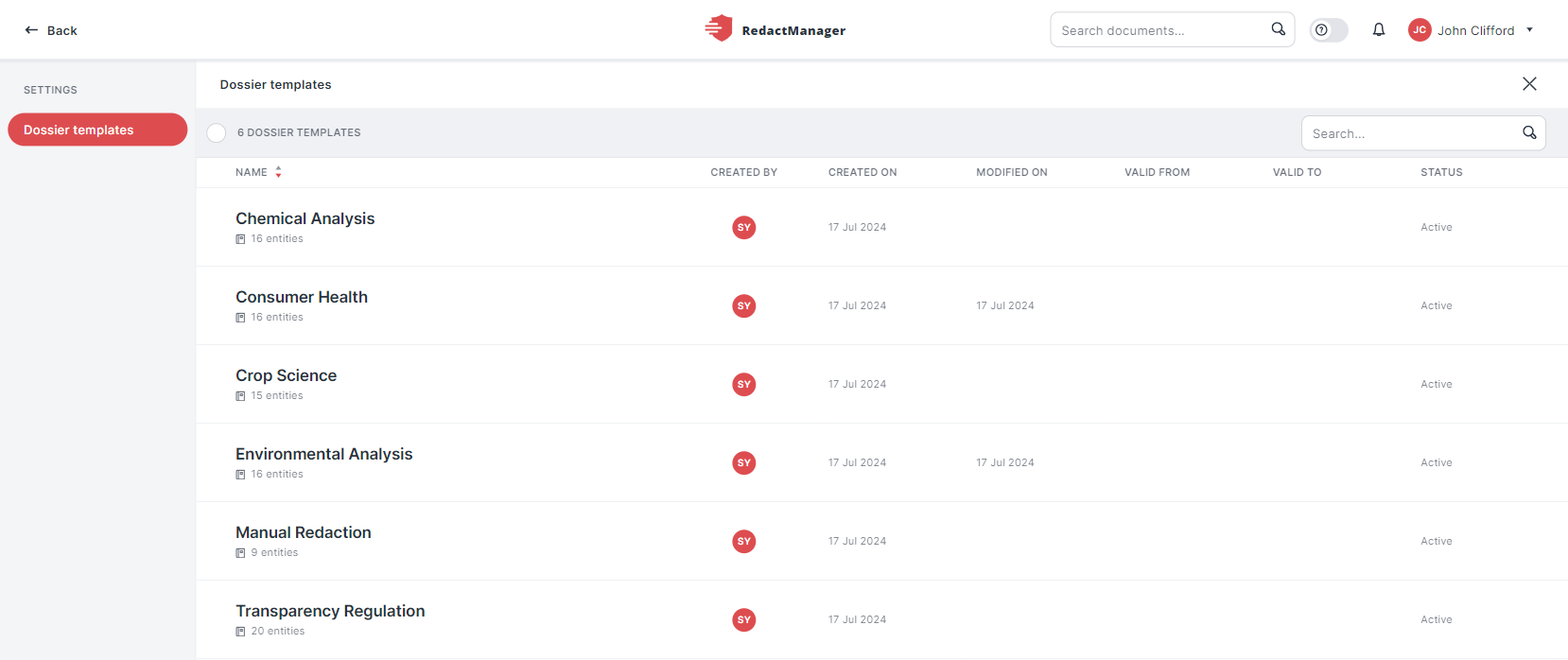Click entities icon under Environmental Analysis
This screenshot has width=1568, height=660.
(x=240, y=475)
